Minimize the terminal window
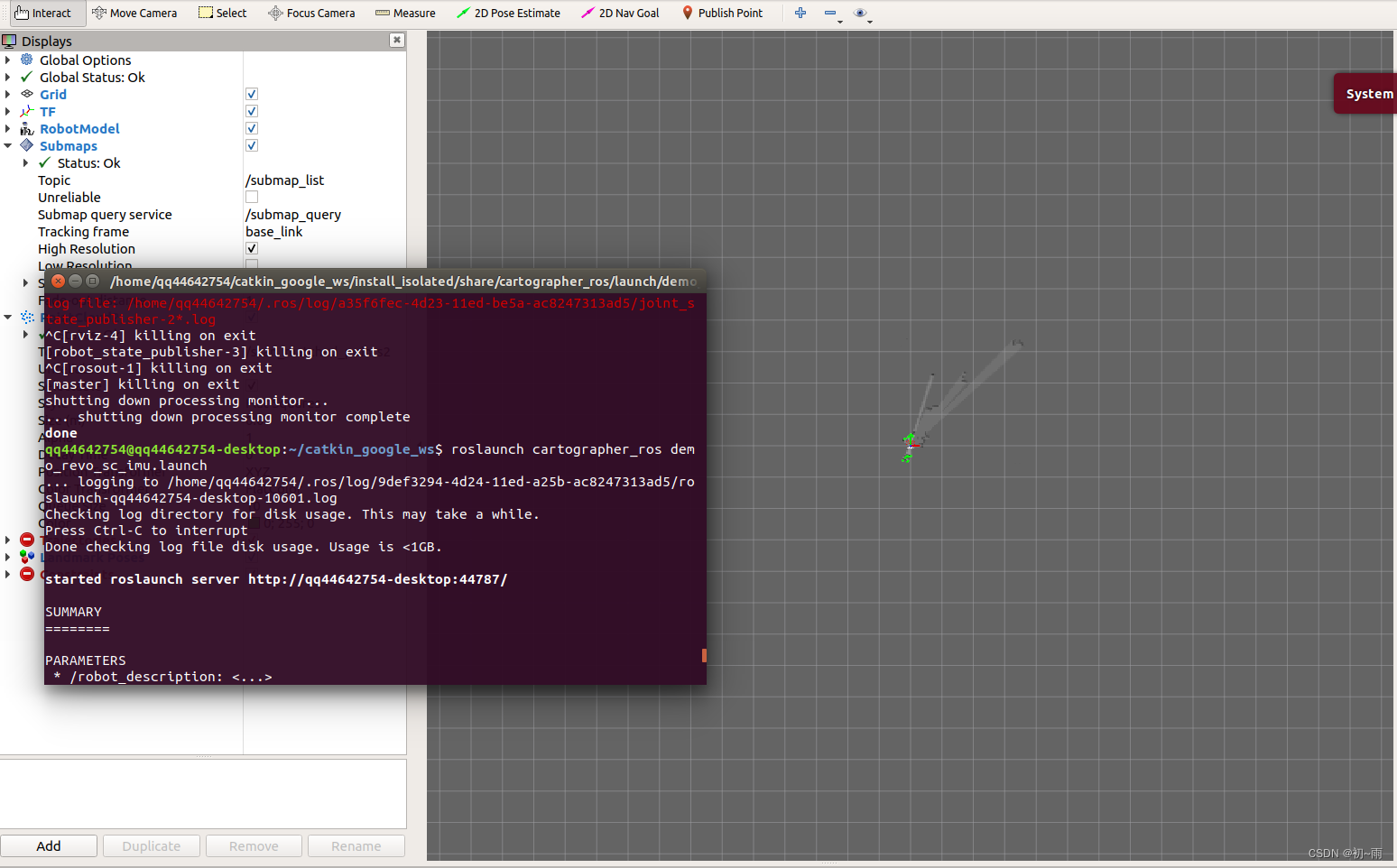Screen dimensions: 1397x868 coord(76,281)
